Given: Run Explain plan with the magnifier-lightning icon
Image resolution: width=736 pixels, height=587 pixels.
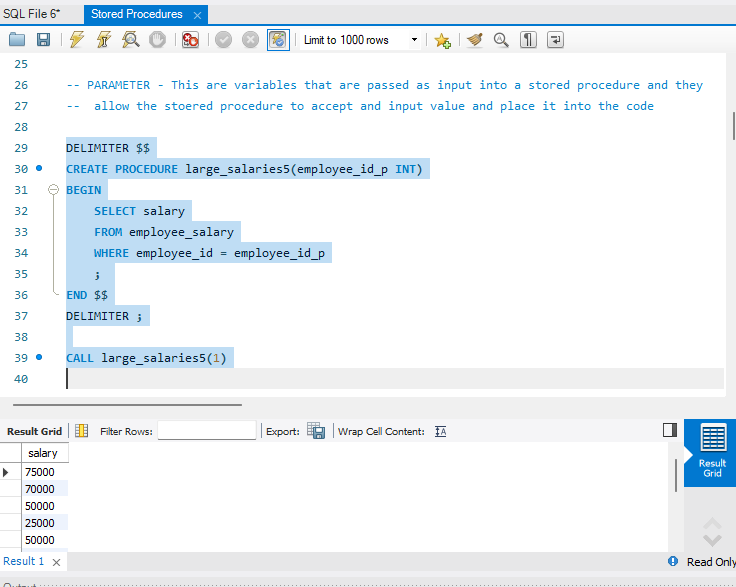Looking at the screenshot, I should point(130,40).
